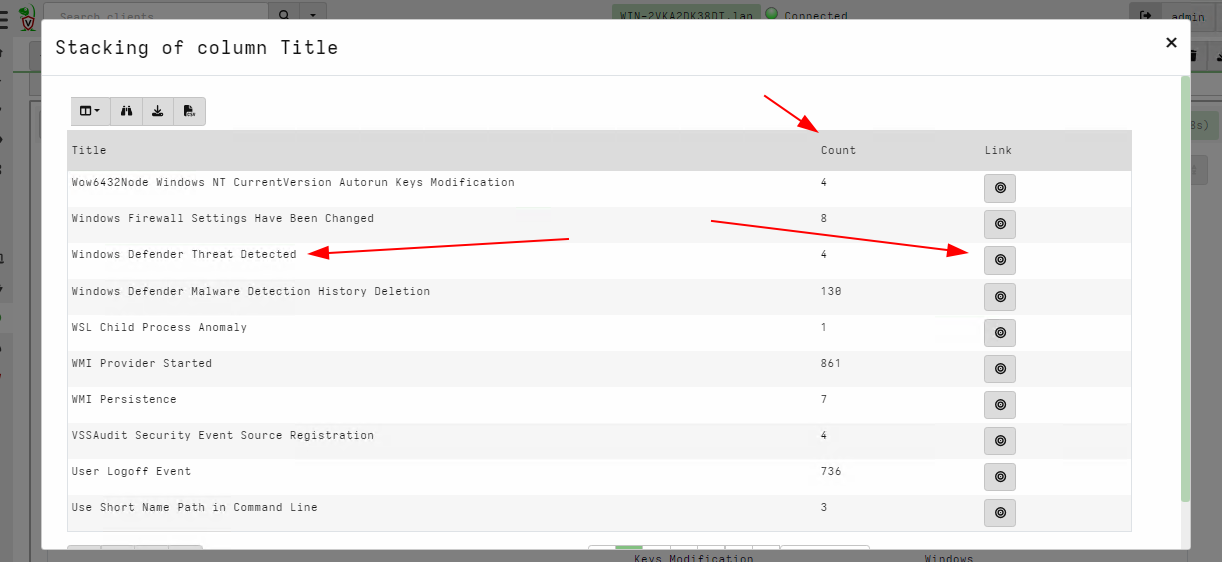The height and width of the screenshot is (562, 1222).
Task: Open link for Windows Defender Threat Detected
Action: 999,260
